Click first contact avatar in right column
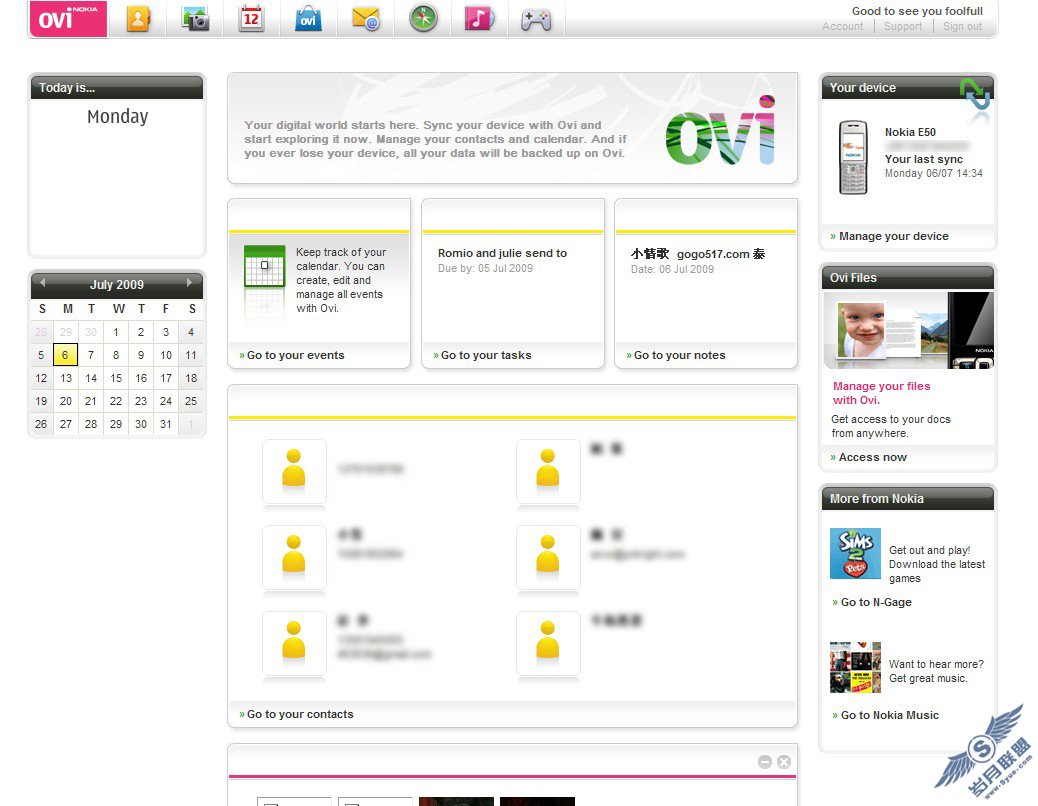Image resolution: width=1038 pixels, height=806 pixels. (548, 471)
